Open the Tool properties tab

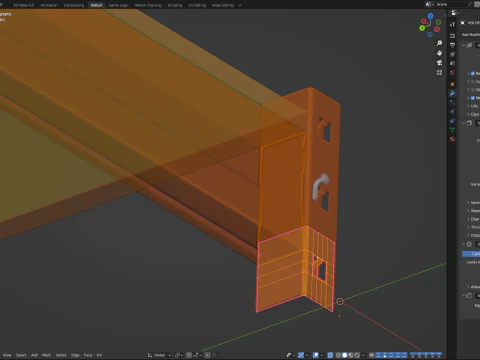(452, 24)
